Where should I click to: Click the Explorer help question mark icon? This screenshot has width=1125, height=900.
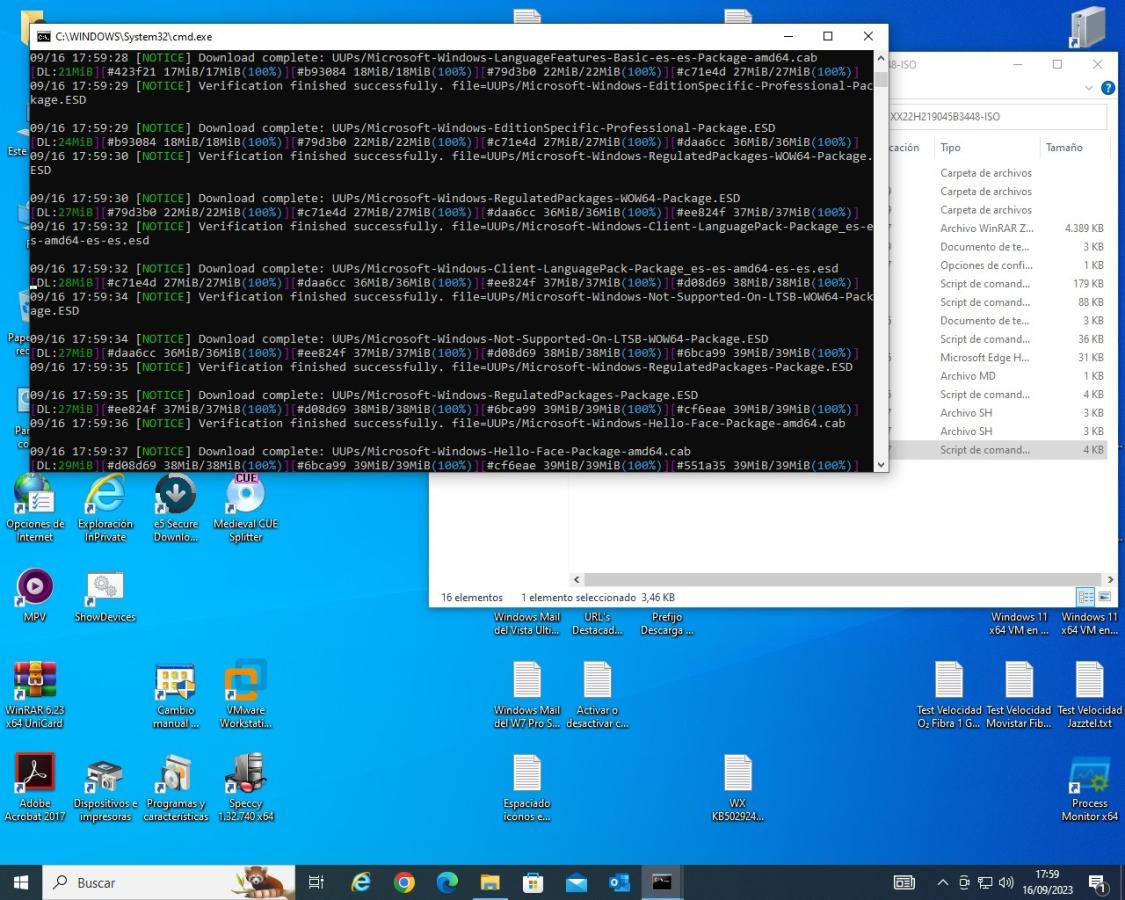pyautogui.click(x=1108, y=88)
